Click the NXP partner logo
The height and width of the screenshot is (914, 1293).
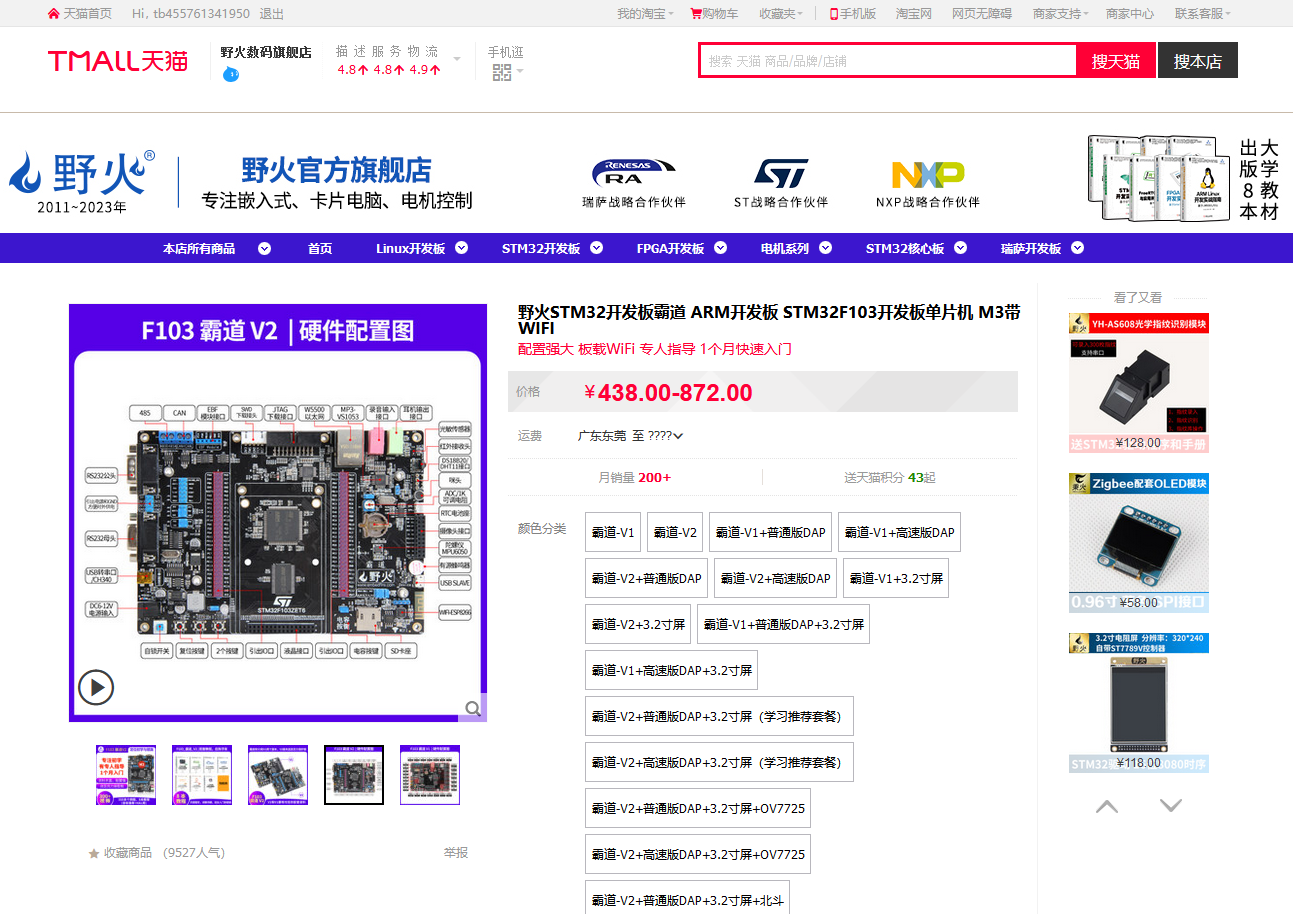pos(928,174)
